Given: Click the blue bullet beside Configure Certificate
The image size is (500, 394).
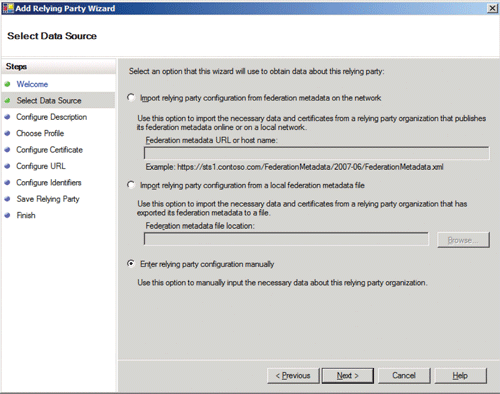Looking at the screenshot, I should pyautogui.click(x=7, y=150).
